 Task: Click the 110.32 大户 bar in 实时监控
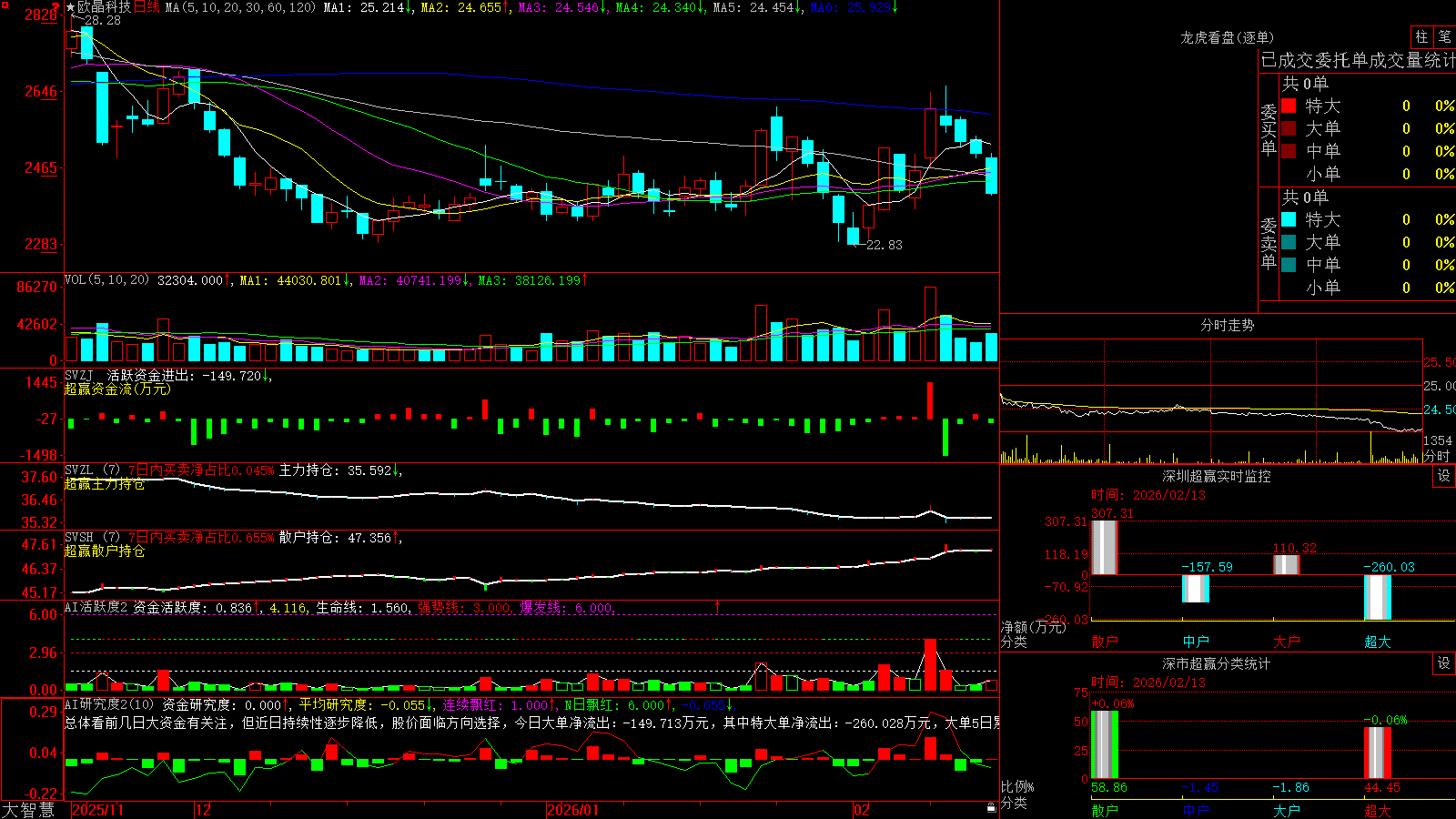1286,564
